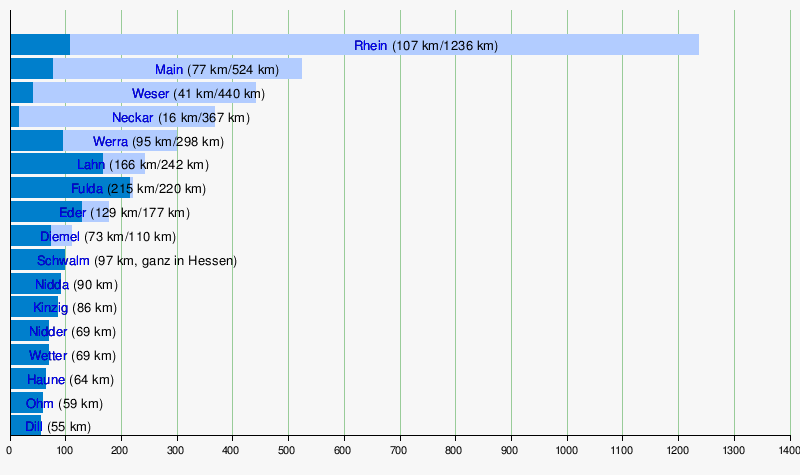The image size is (800, 475).
Task: Click the Ohm link
Action: click(x=40, y=404)
